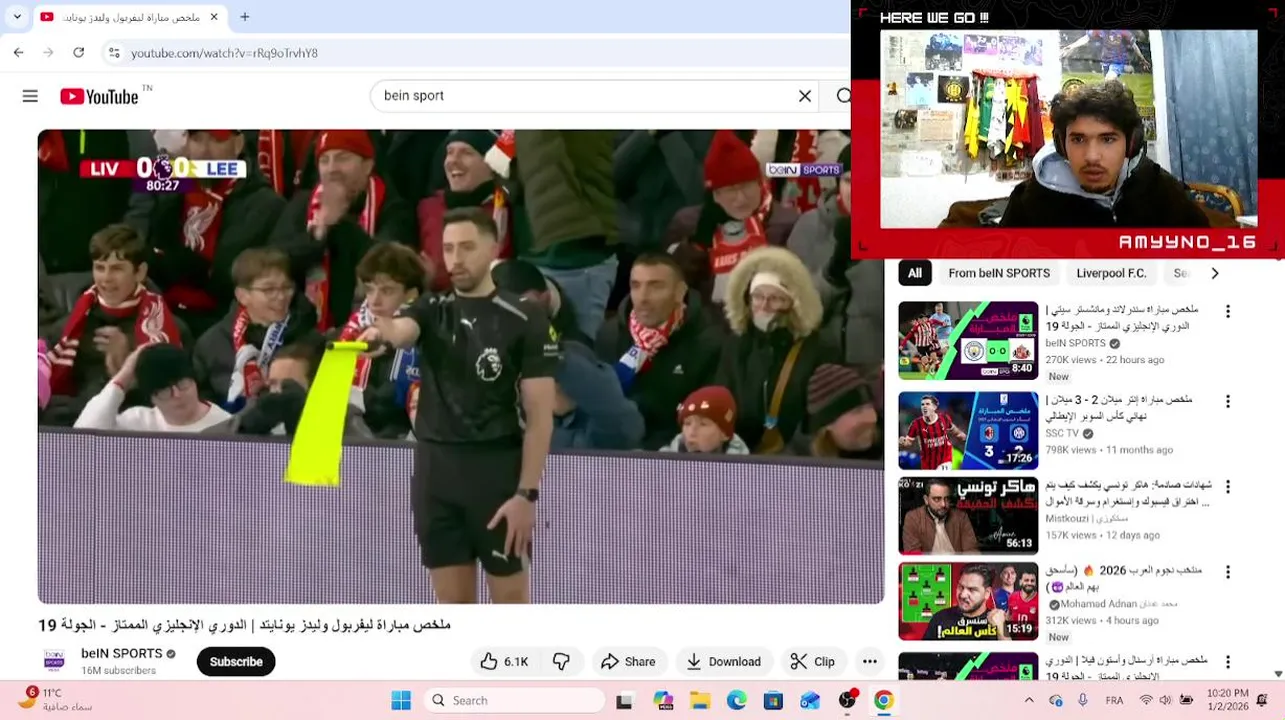The height and width of the screenshot is (720, 1285).
Task: Click '16M subscribers' text
Action: (x=118, y=671)
